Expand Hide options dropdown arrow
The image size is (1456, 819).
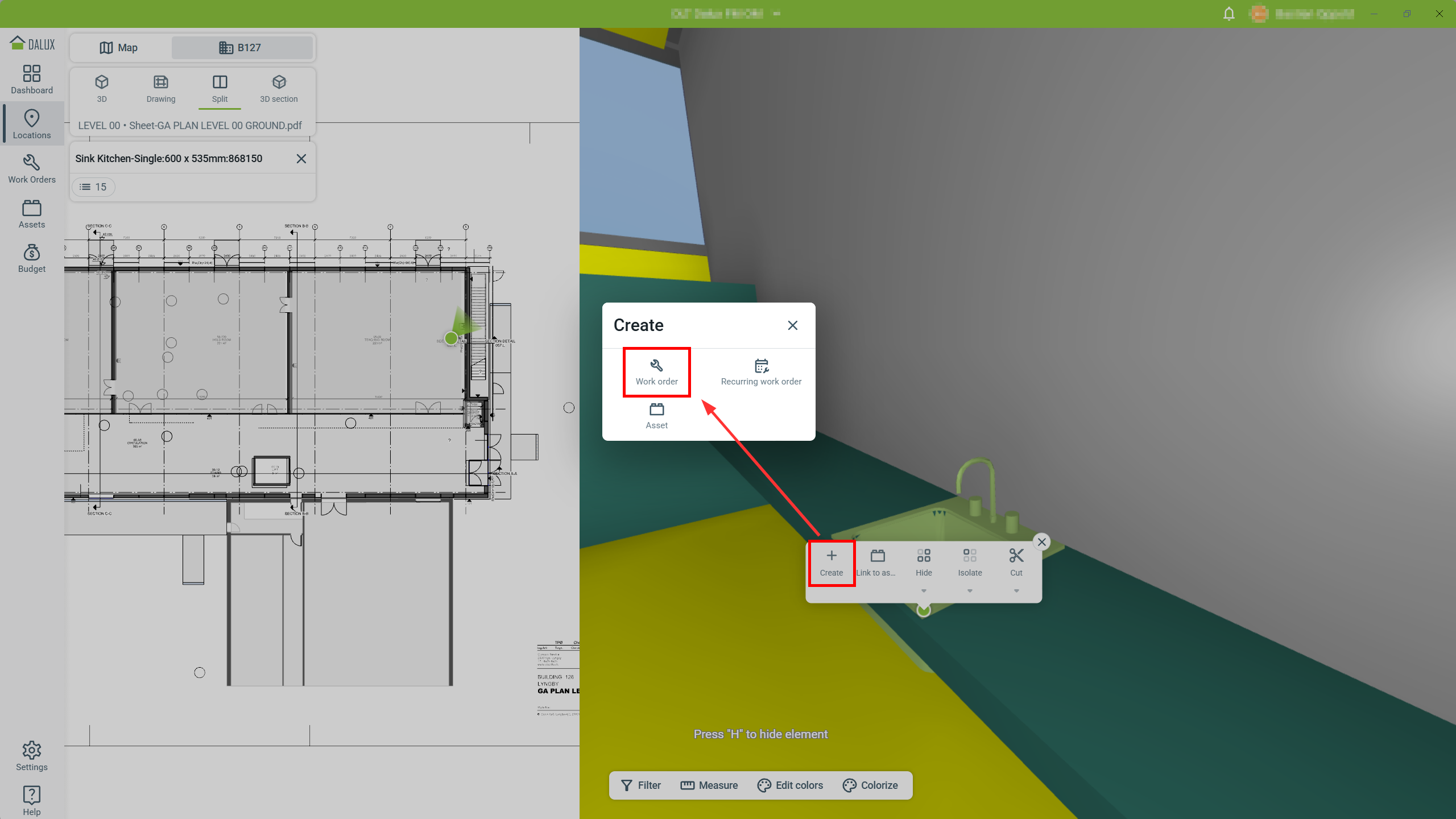pyautogui.click(x=924, y=591)
